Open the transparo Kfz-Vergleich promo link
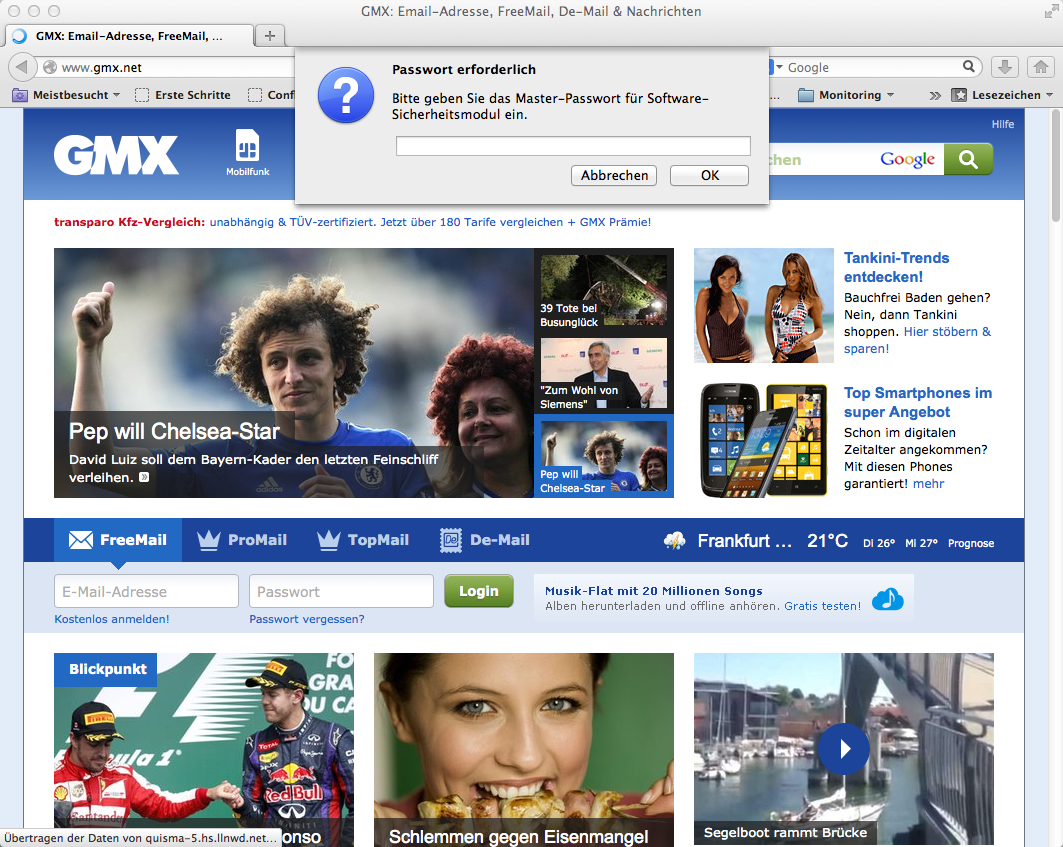Image resolution: width=1063 pixels, height=847 pixels. [x=353, y=222]
